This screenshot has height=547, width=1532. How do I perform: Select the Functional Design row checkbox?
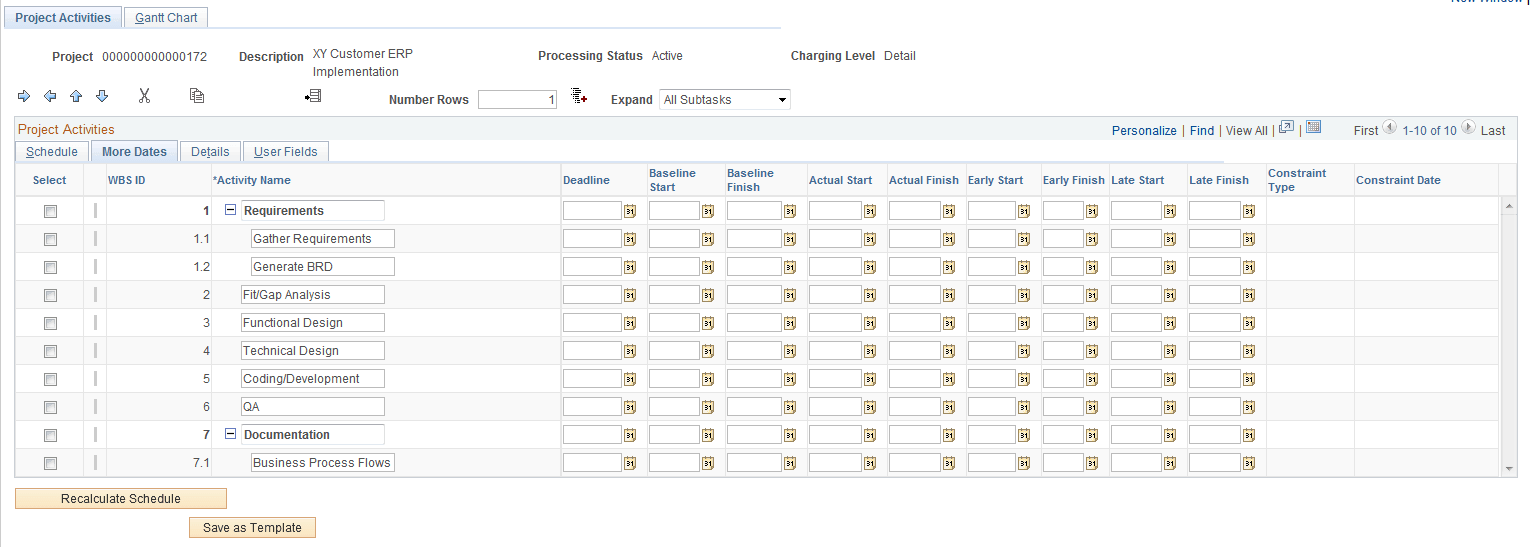(50, 323)
